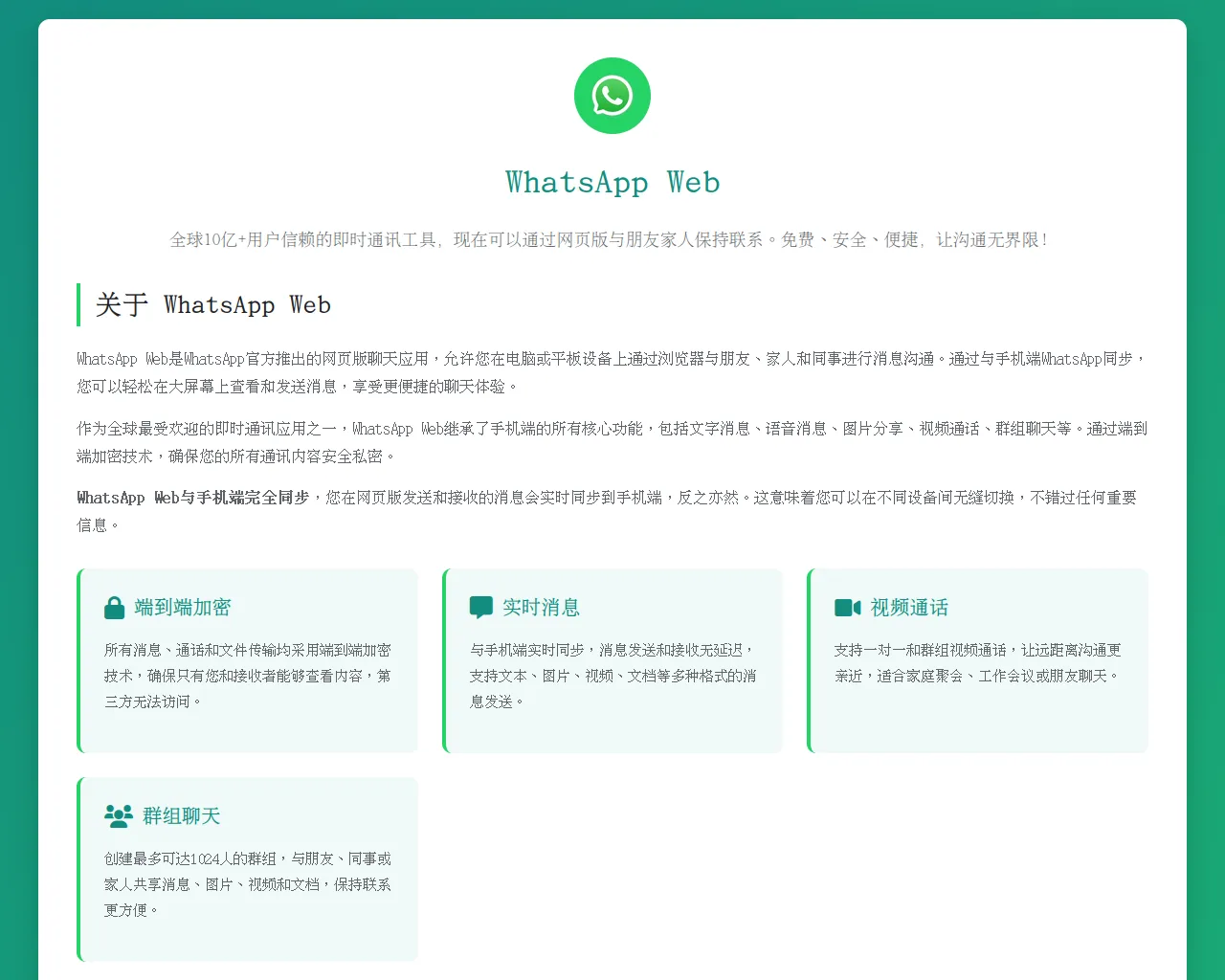Click the 关于 WhatsApp Web section heading
The image size is (1225, 980).
213,305
